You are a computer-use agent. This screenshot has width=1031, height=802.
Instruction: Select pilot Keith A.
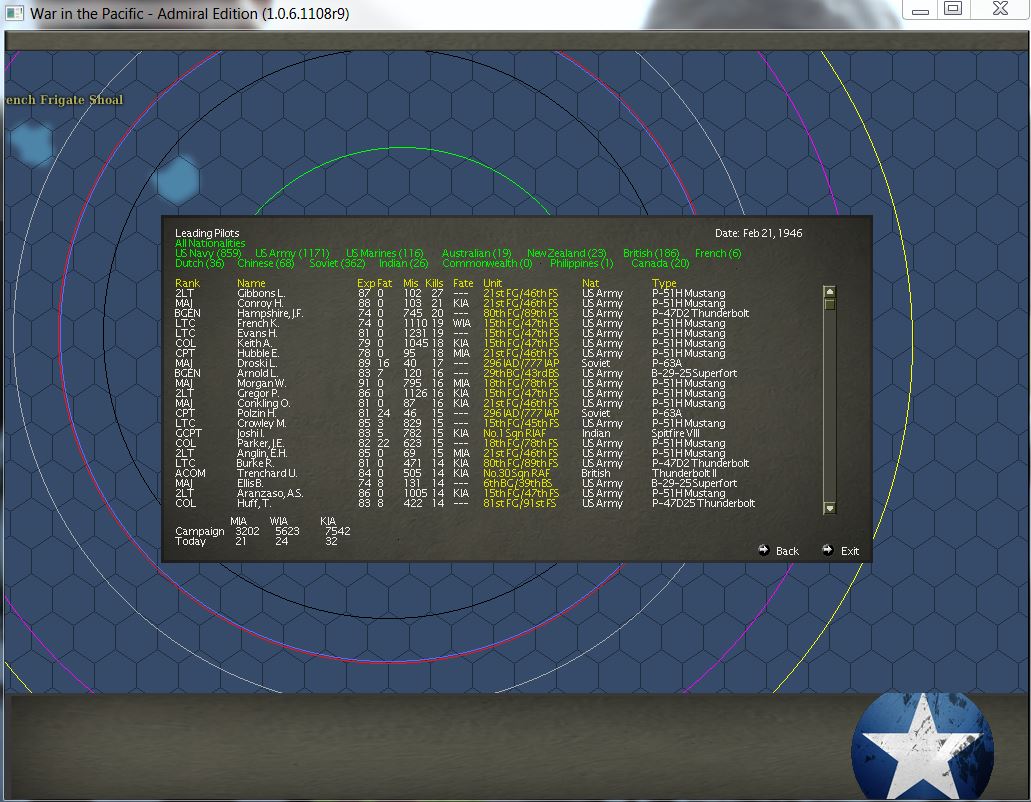click(254, 343)
